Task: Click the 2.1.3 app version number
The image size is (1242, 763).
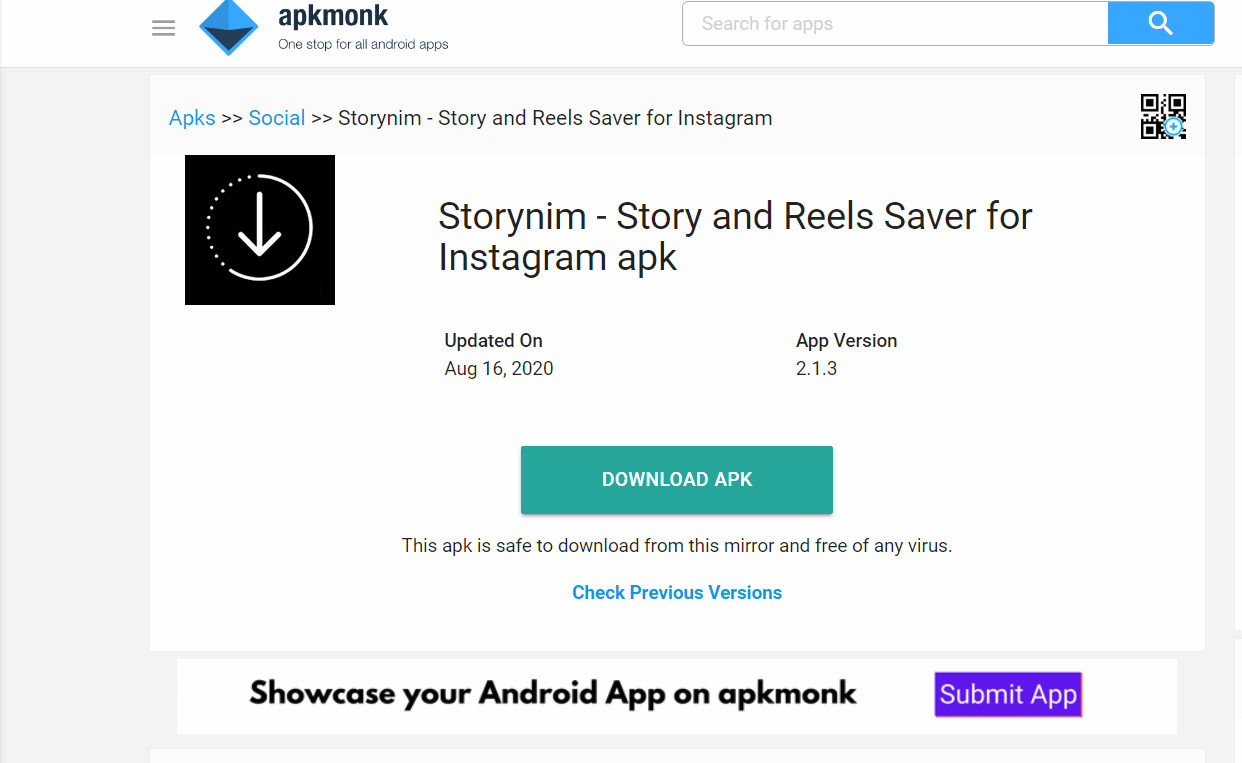Action: tap(817, 369)
